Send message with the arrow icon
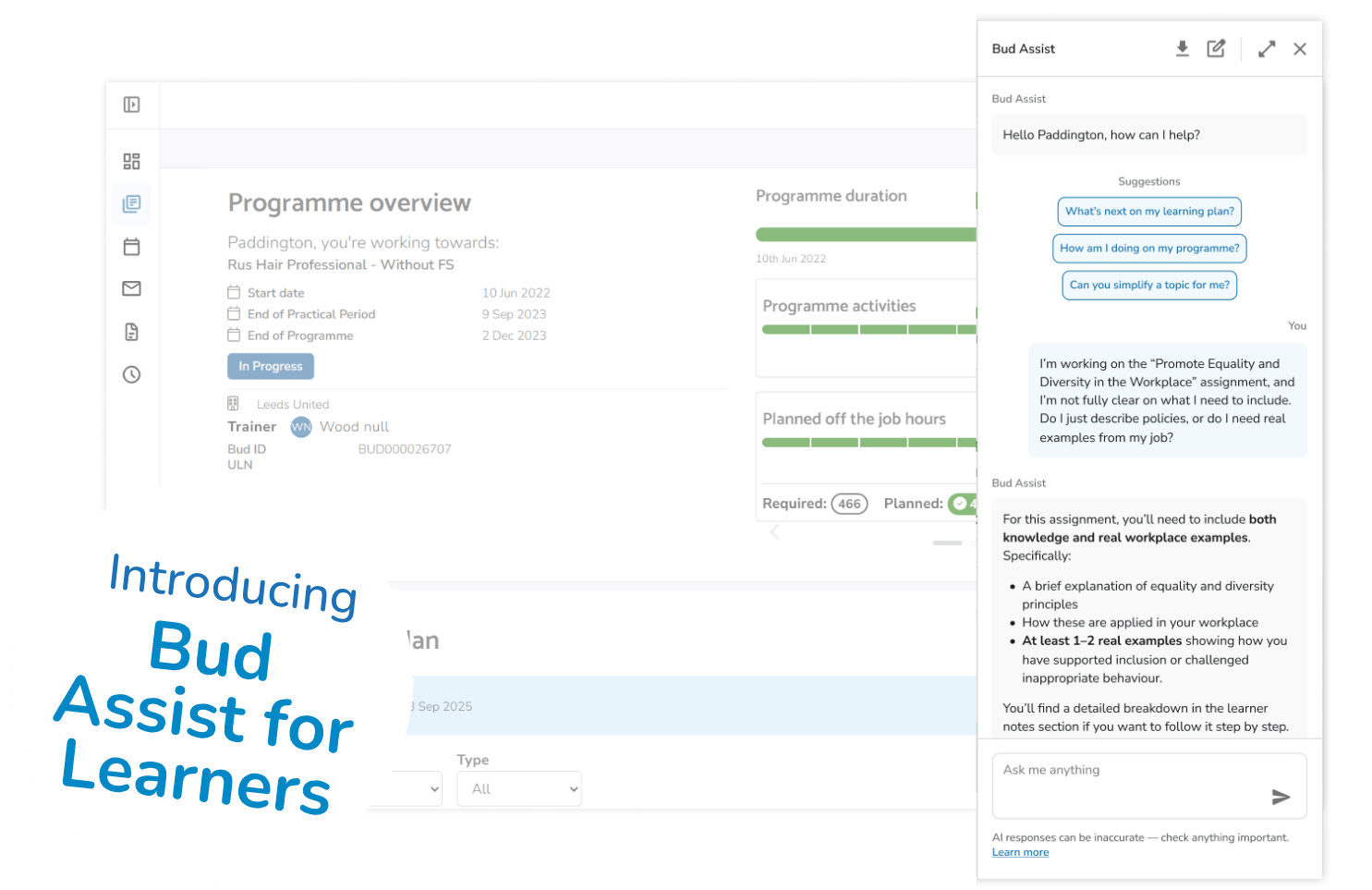The image size is (1372, 890). coord(1281,797)
